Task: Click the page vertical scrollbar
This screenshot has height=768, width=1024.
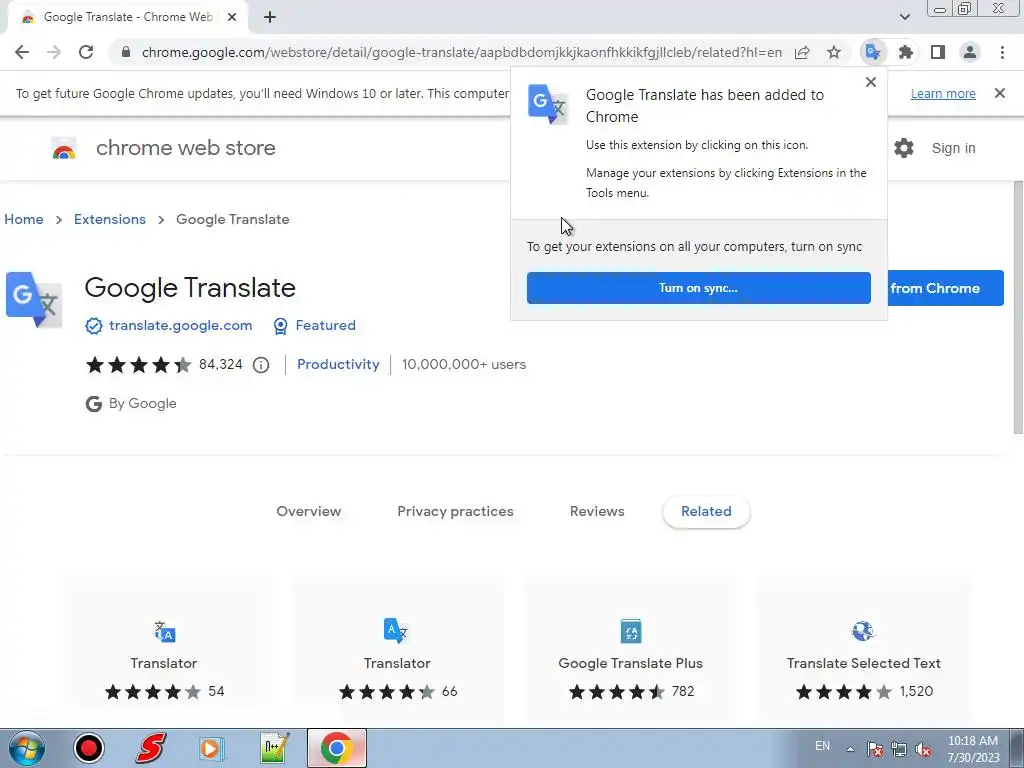Action: (x=1018, y=307)
